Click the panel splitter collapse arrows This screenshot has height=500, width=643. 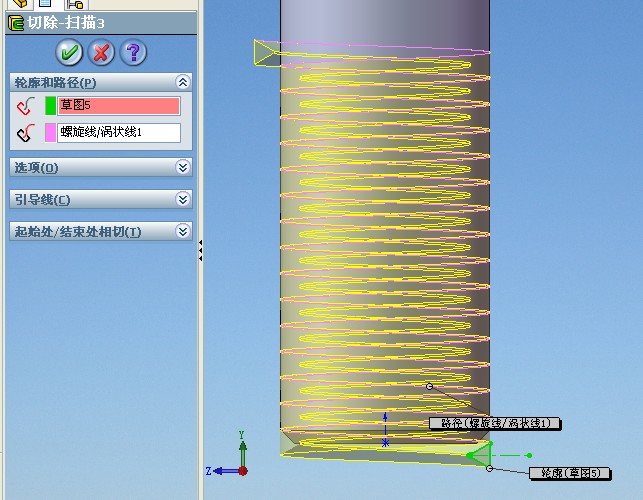pos(201,250)
